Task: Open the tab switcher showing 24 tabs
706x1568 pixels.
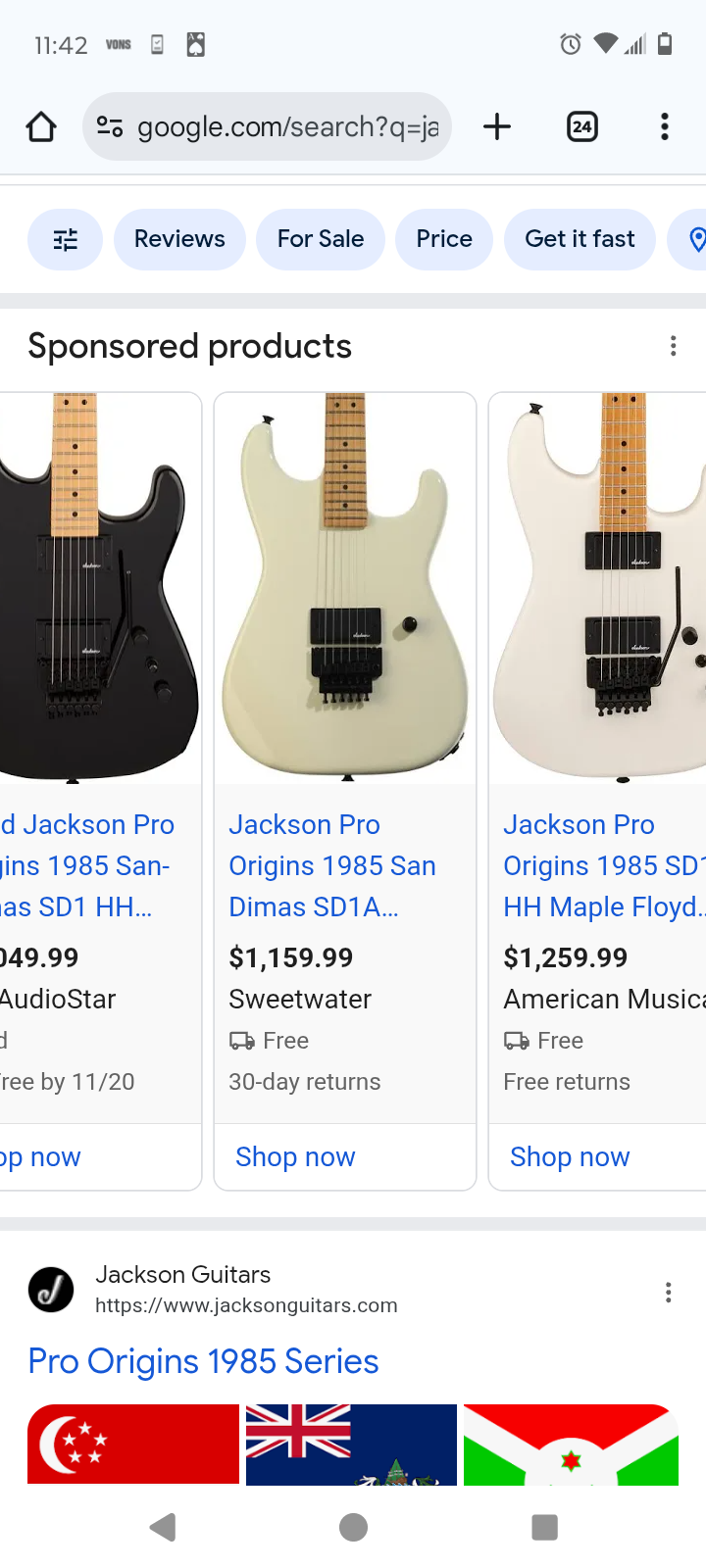Action: pyautogui.click(x=582, y=126)
